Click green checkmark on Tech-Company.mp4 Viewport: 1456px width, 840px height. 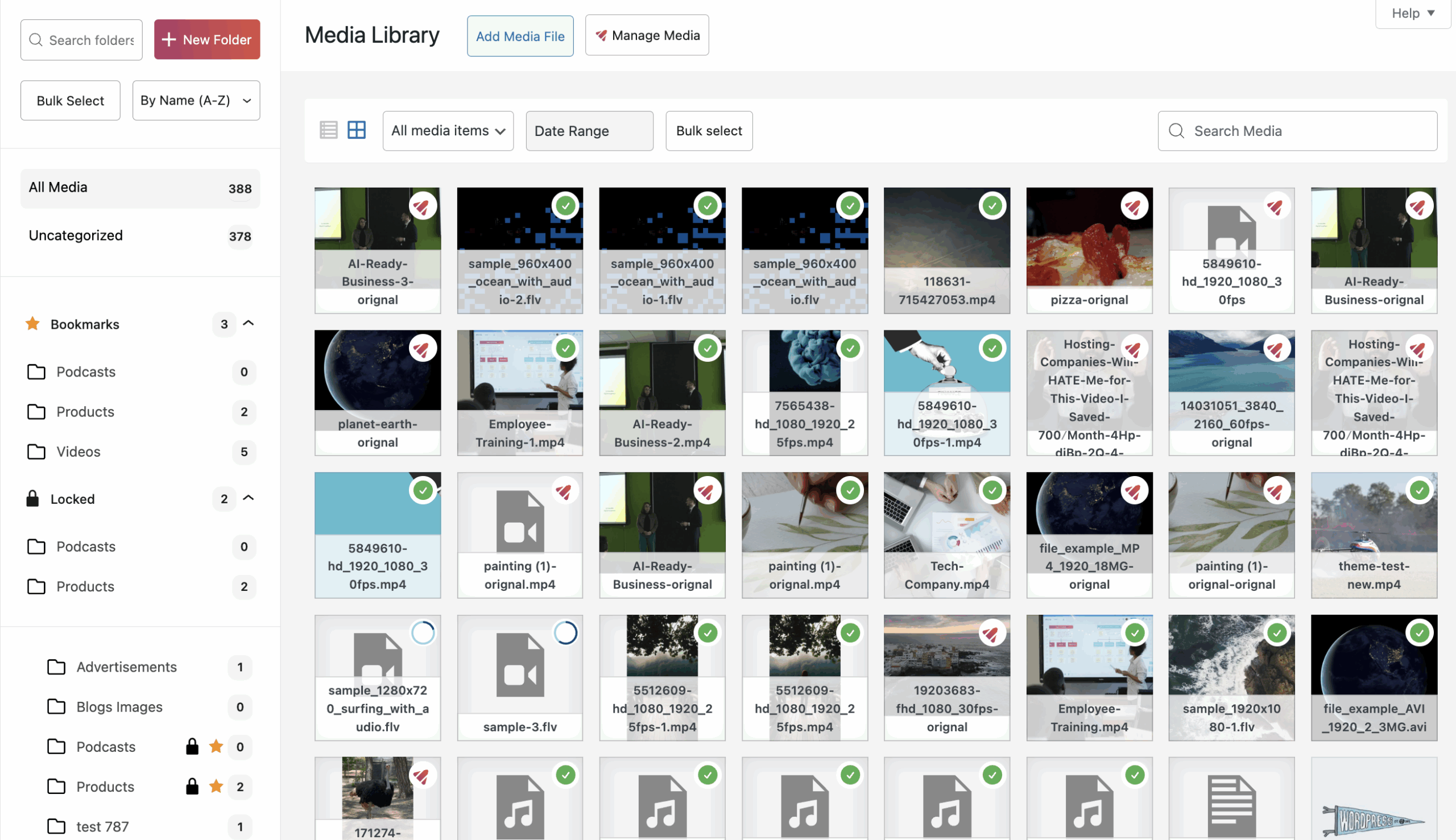[992, 491]
